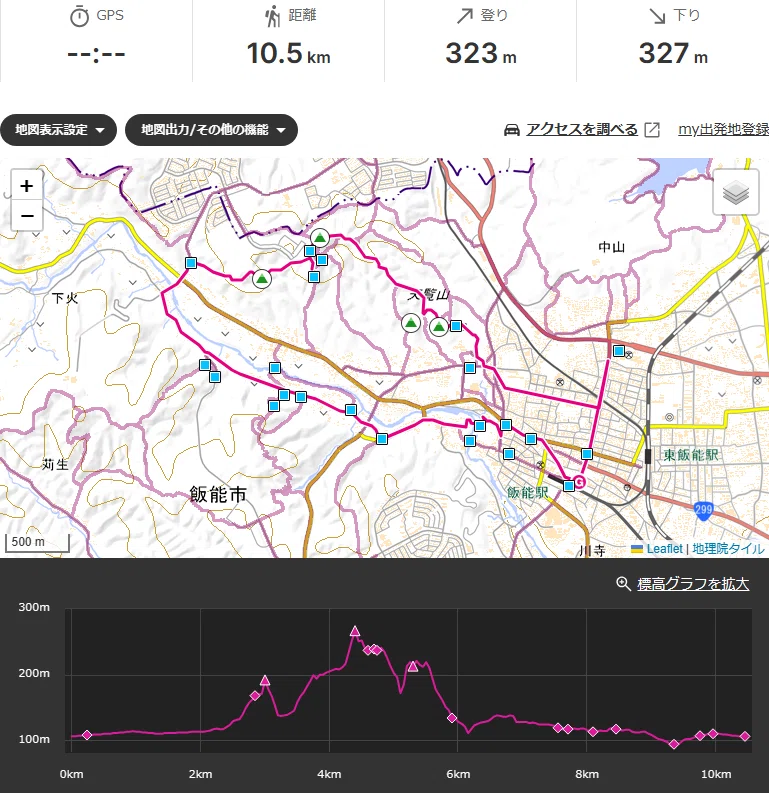The image size is (769, 793).
Task: Zoom in on the map
Action: coord(27,186)
